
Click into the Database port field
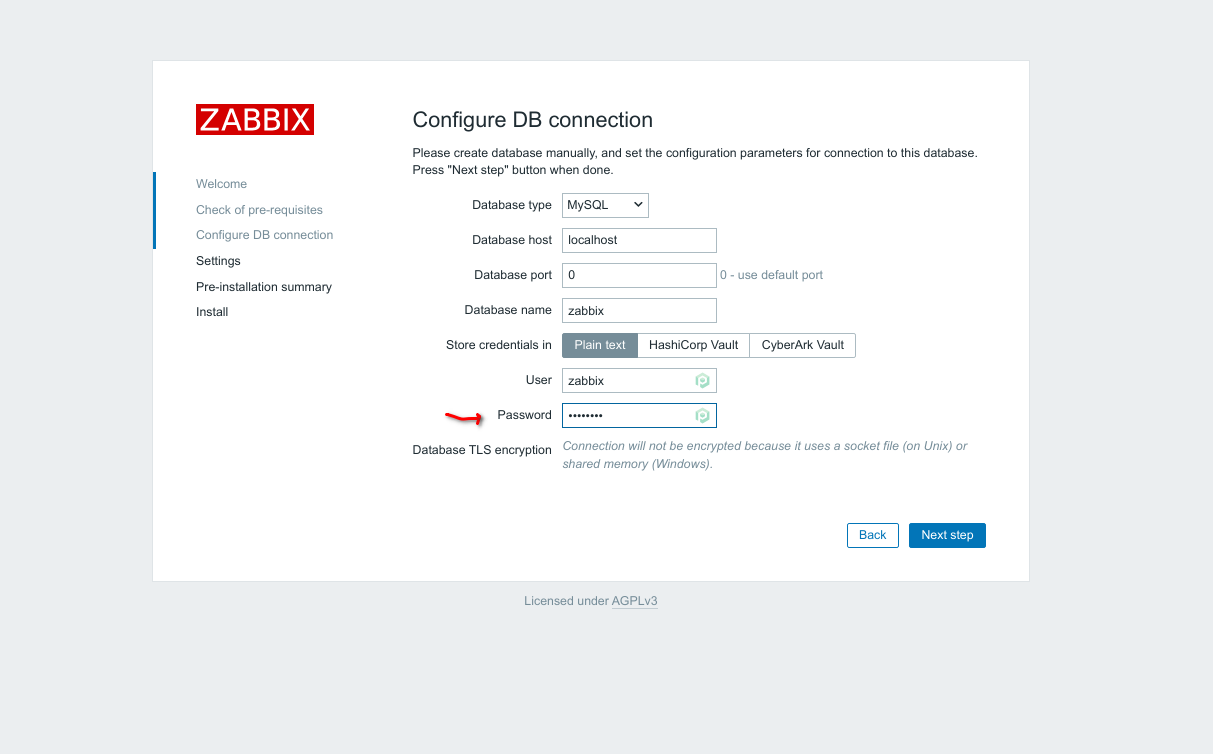pyautogui.click(x=638, y=275)
